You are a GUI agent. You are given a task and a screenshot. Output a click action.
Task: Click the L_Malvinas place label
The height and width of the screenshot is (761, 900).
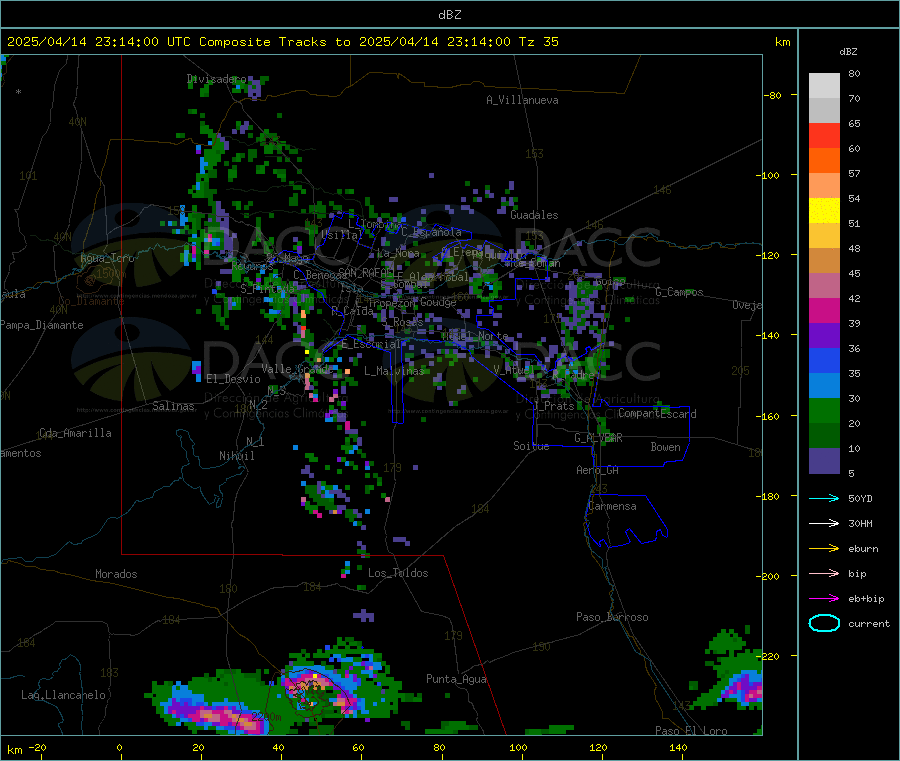(x=394, y=371)
